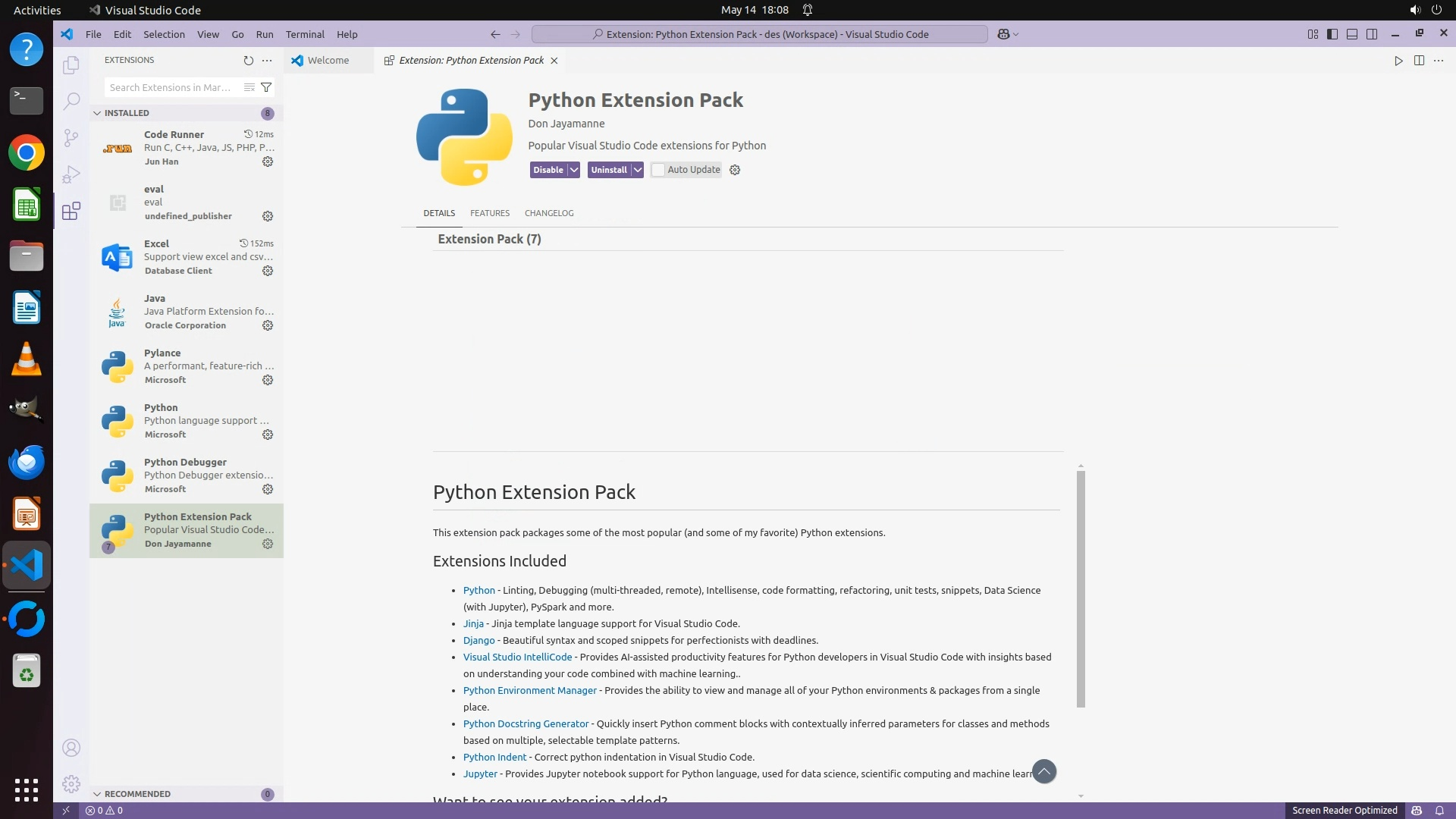Click the readme vertical scrollbar
Screen dimensions: 1456x819
[1081, 588]
